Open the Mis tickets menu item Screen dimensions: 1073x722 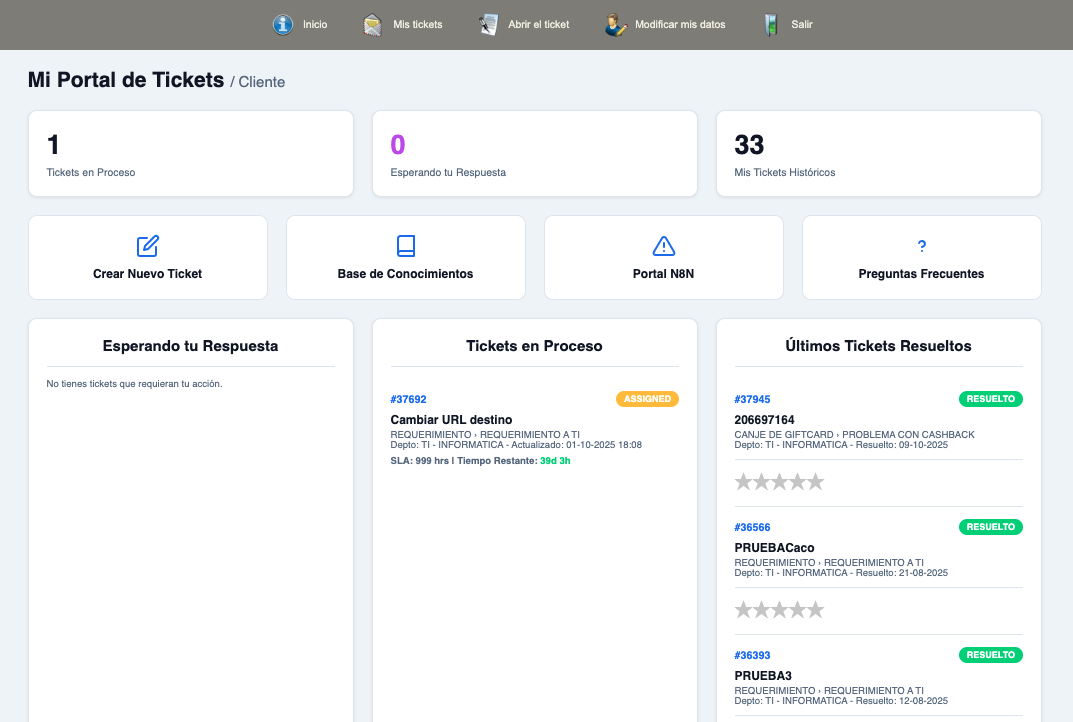418,24
